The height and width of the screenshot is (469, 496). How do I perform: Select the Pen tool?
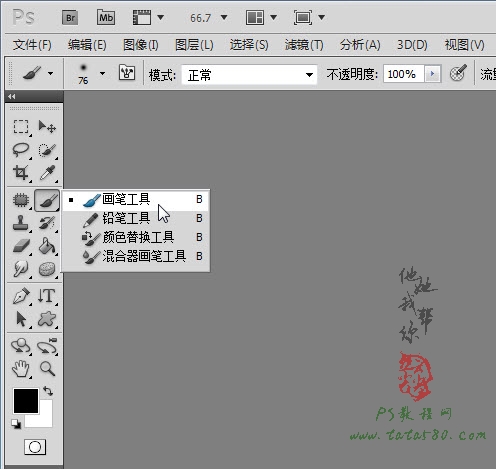[21, 296]
